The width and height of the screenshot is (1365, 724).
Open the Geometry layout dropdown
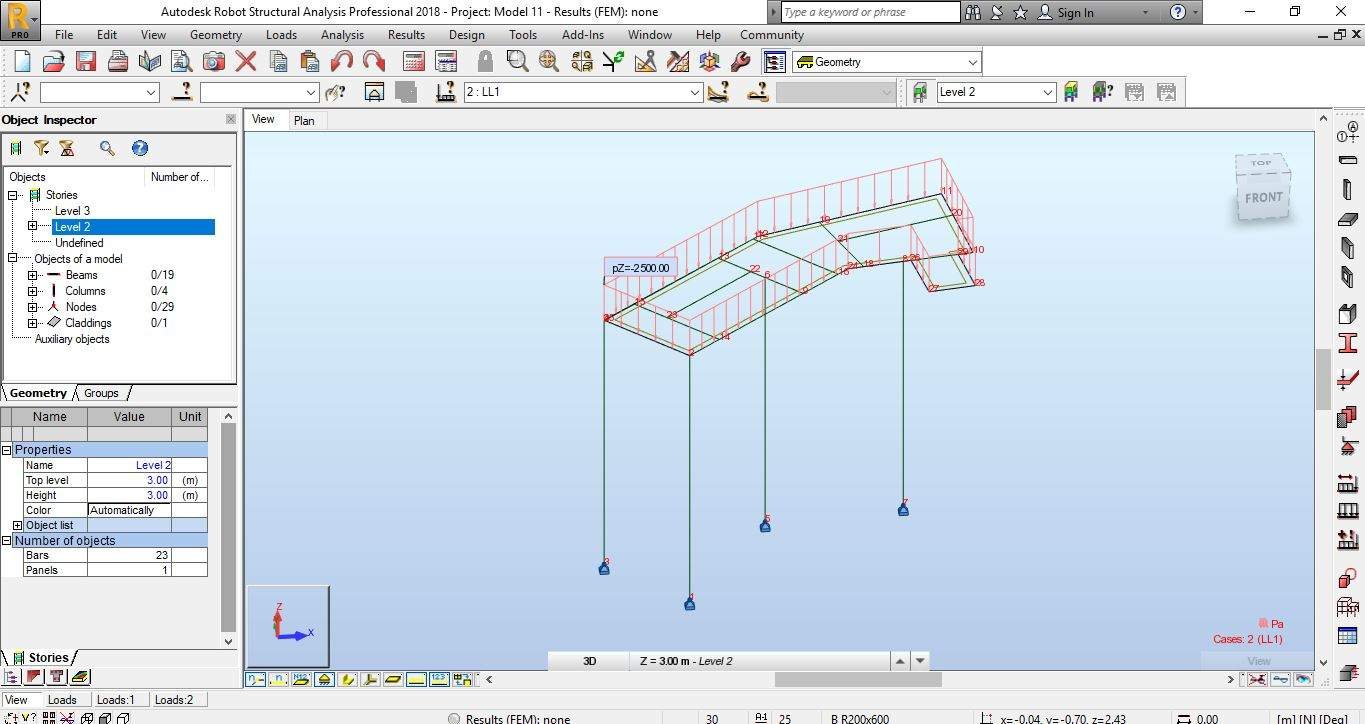[972, 62]
